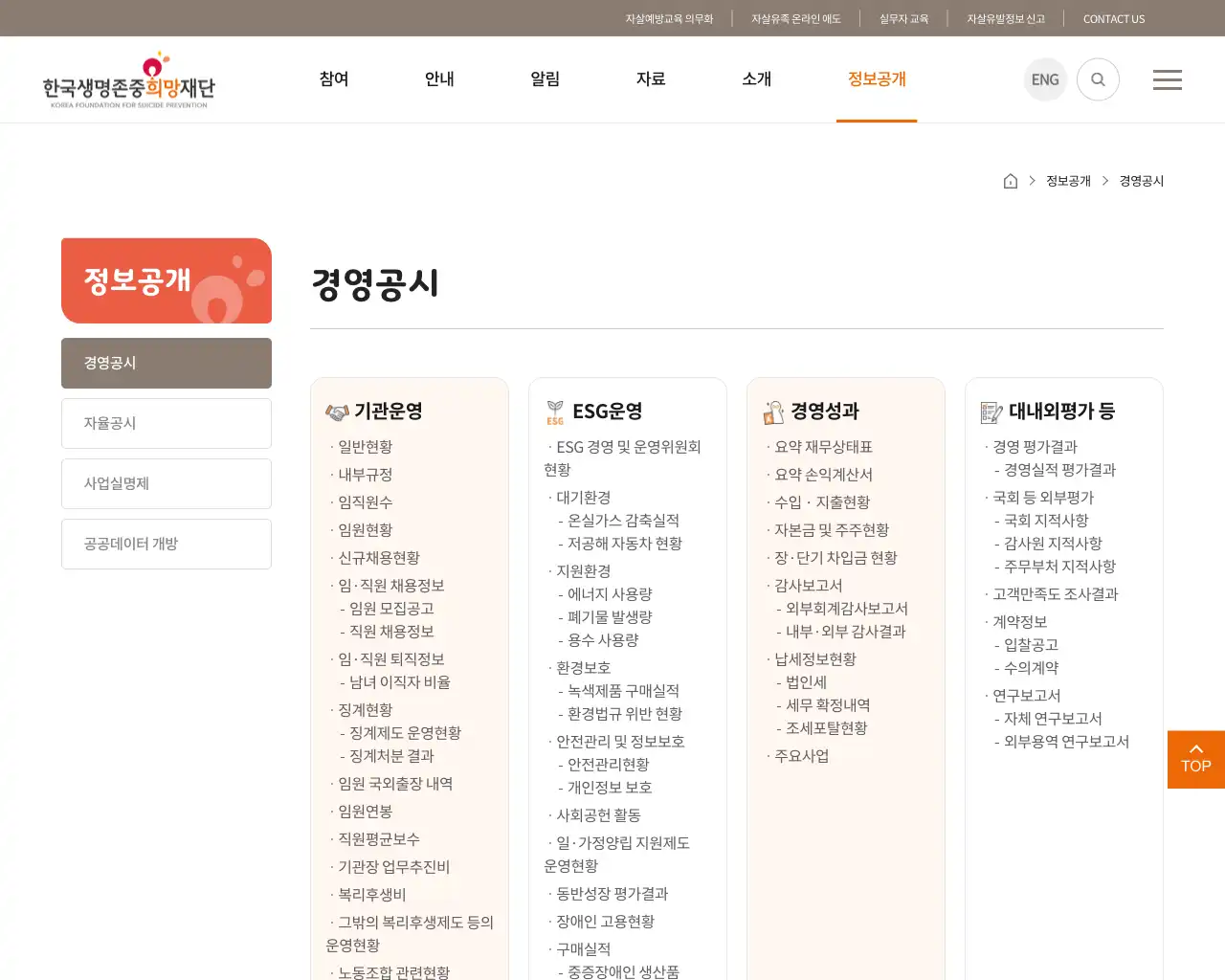Click the TOP button
The height and width of the screenshot is (980, 1225).
coord(1195,759)
